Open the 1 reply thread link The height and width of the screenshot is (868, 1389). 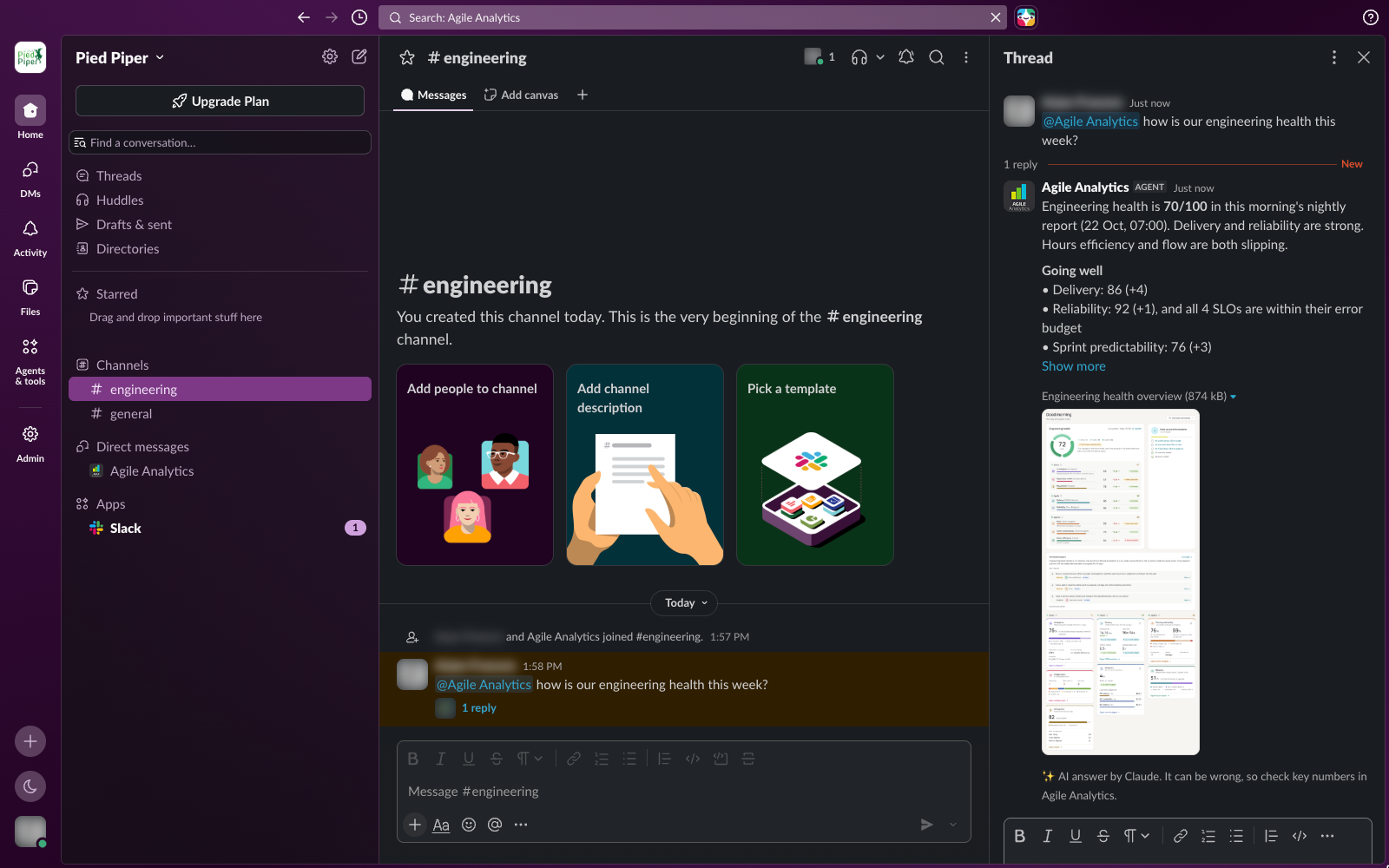479,708
